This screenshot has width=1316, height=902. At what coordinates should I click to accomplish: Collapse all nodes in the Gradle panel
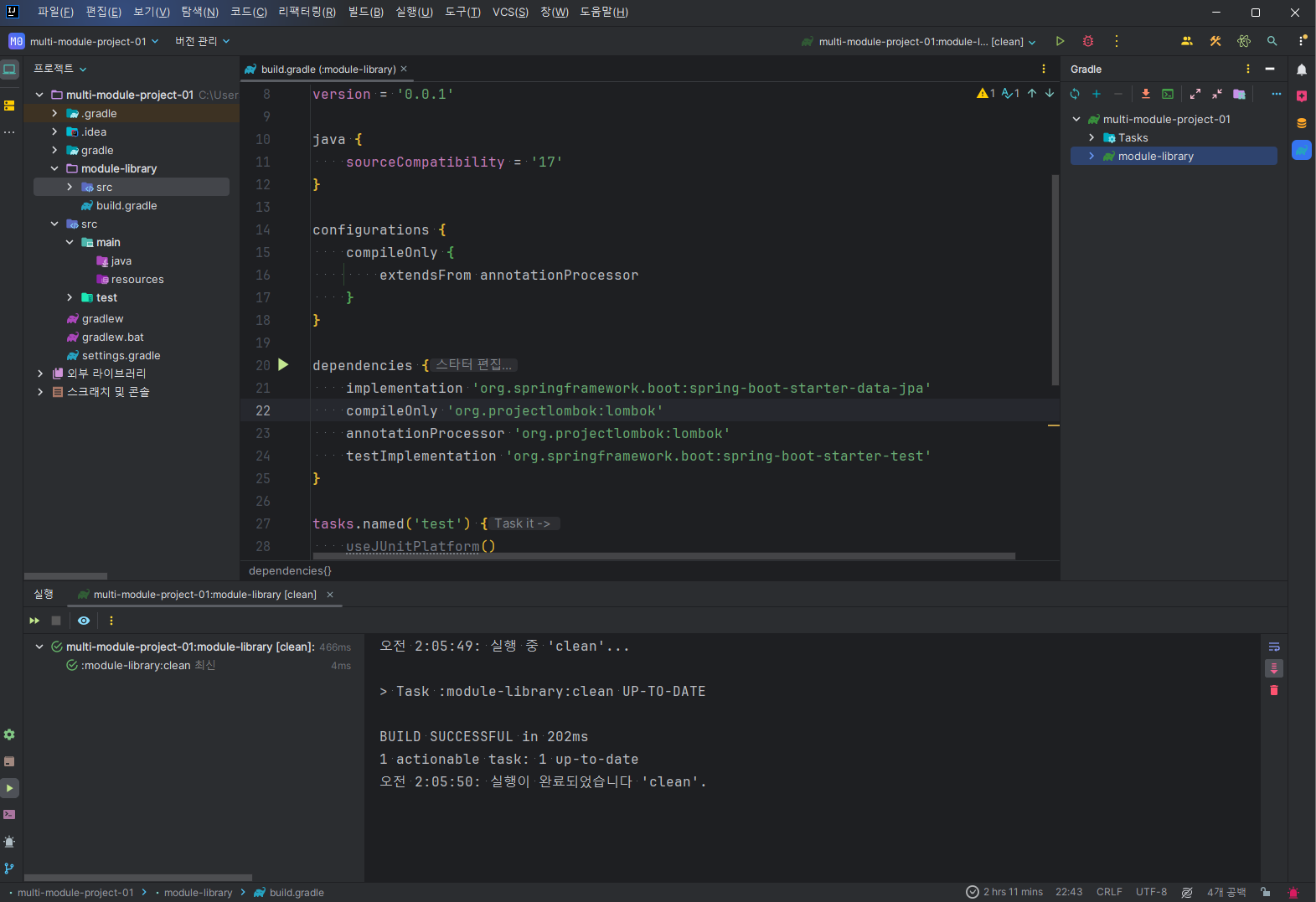click(1217, 94)
